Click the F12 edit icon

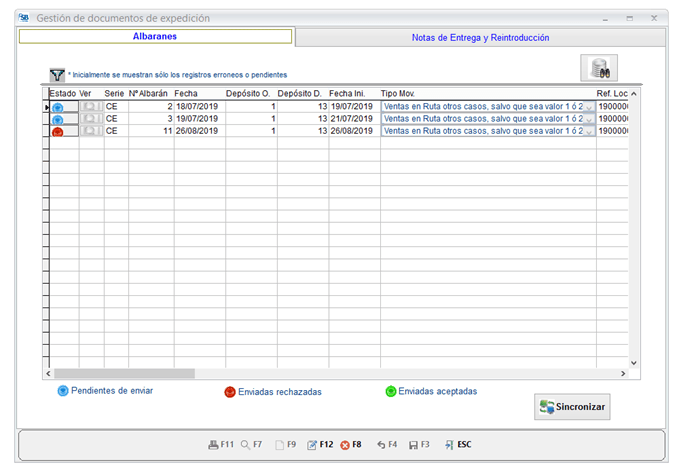(x=312, y=444)
